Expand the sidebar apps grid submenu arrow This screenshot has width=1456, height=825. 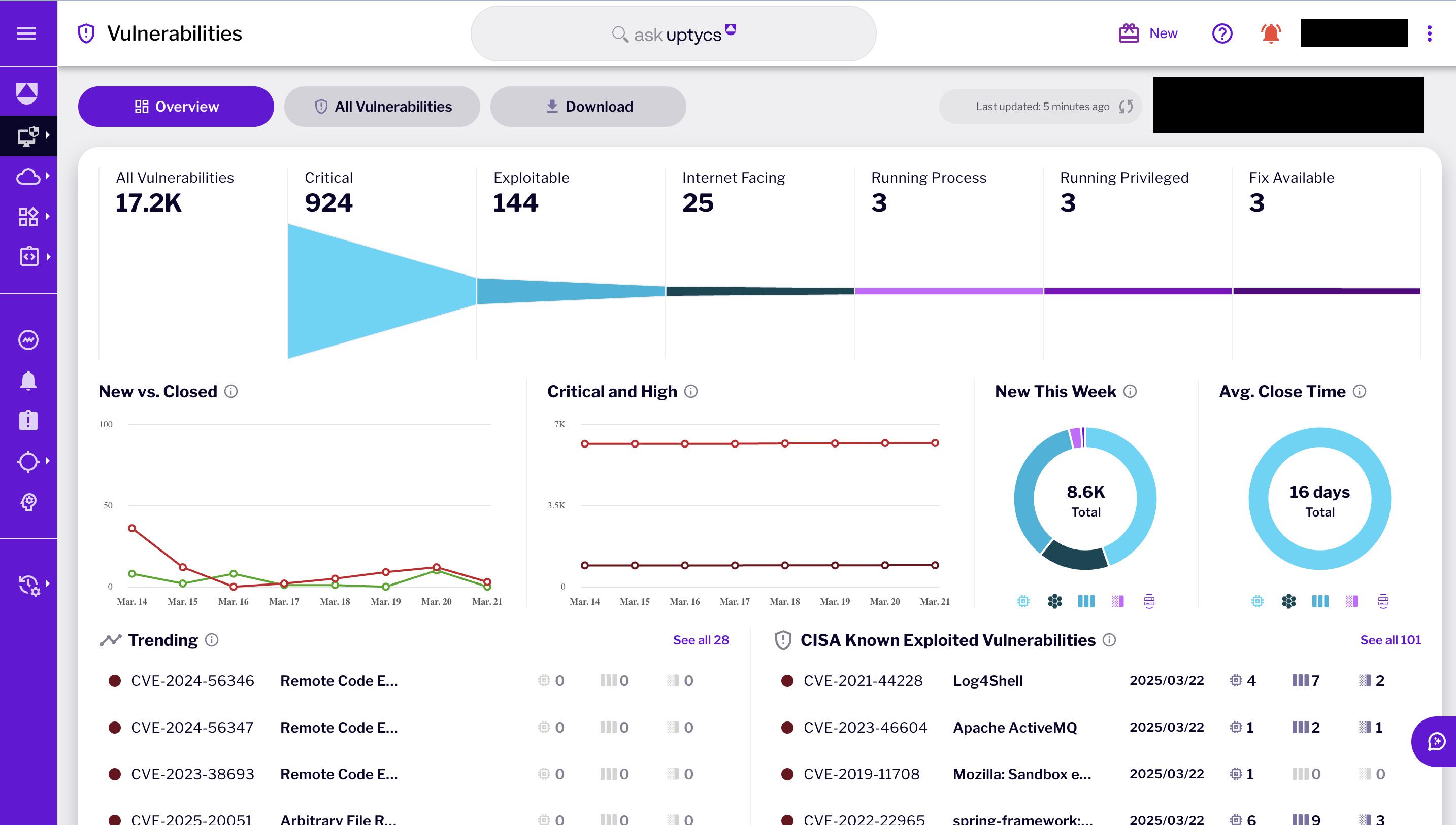point(48,216)
